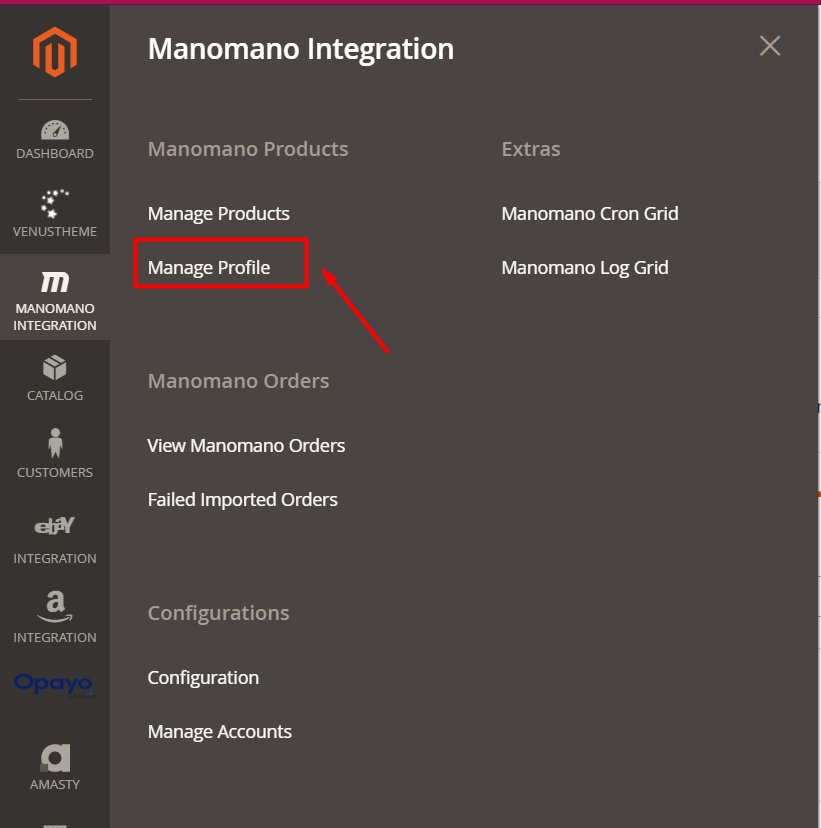This screenshot has height=828, width=821.
Task: Open View Manomano Orders link
Action: (x=246, y=446)
